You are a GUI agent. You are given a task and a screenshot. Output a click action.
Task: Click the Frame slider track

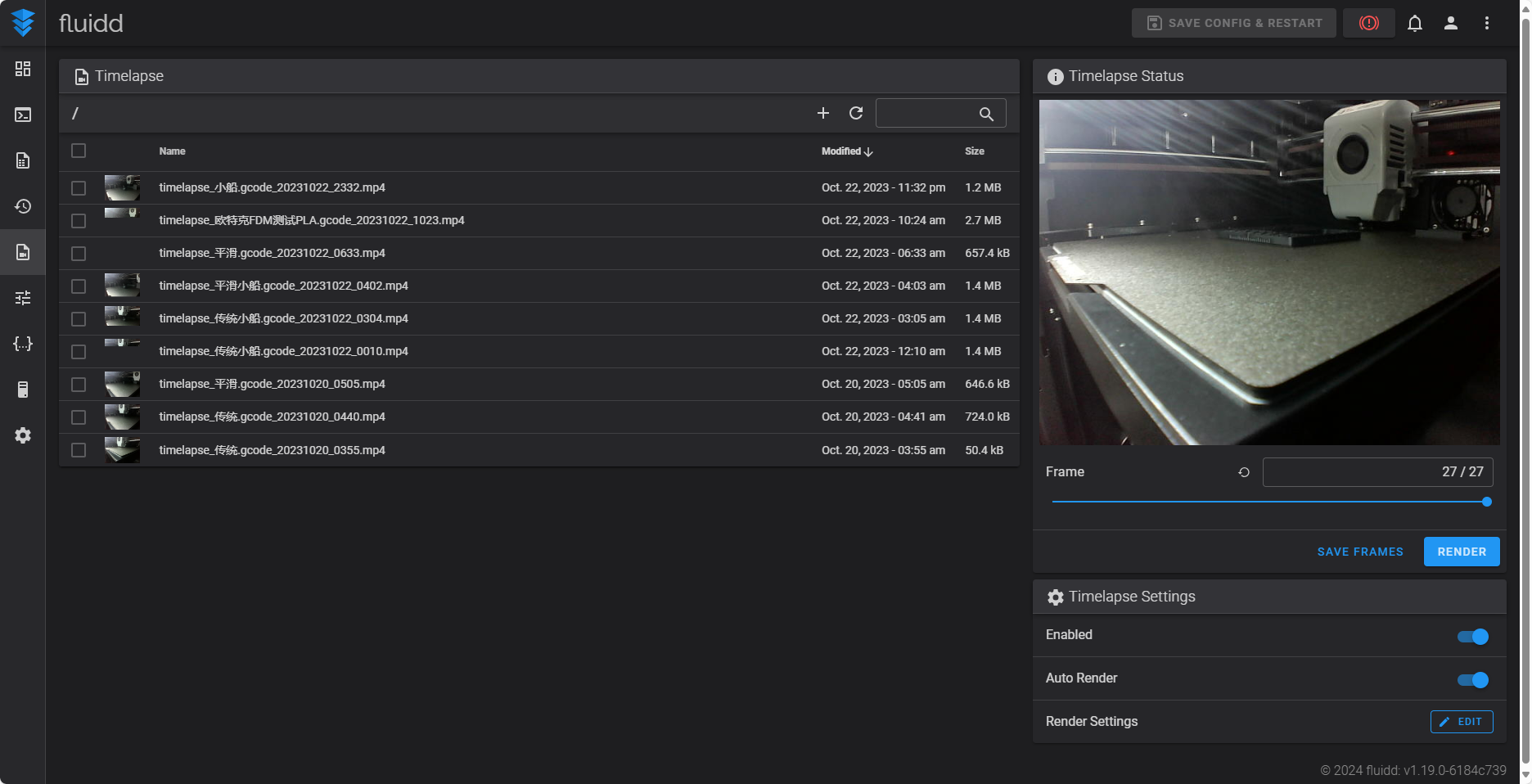click(x=1268, y=502)
